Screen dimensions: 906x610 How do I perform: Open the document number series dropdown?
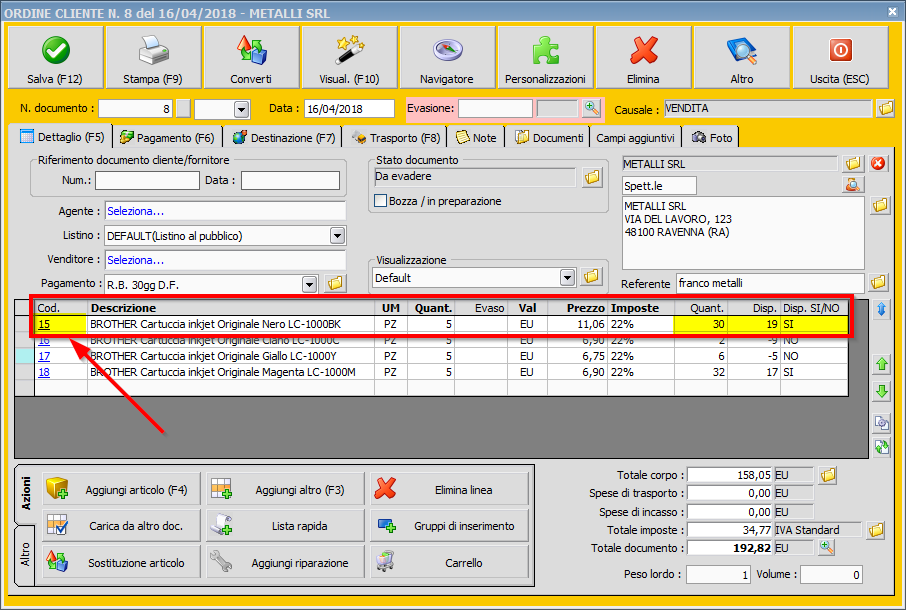[x=242, y=109]
